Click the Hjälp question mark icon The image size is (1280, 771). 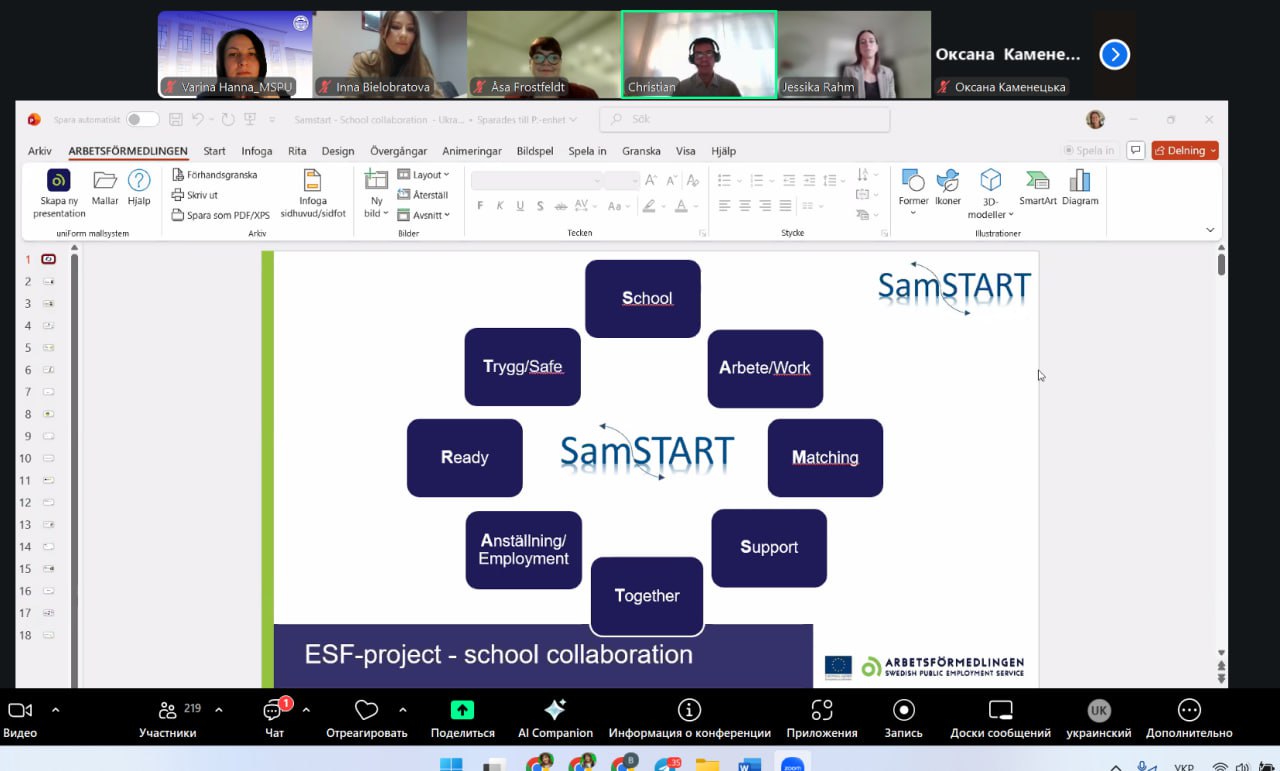pos(139,181)
